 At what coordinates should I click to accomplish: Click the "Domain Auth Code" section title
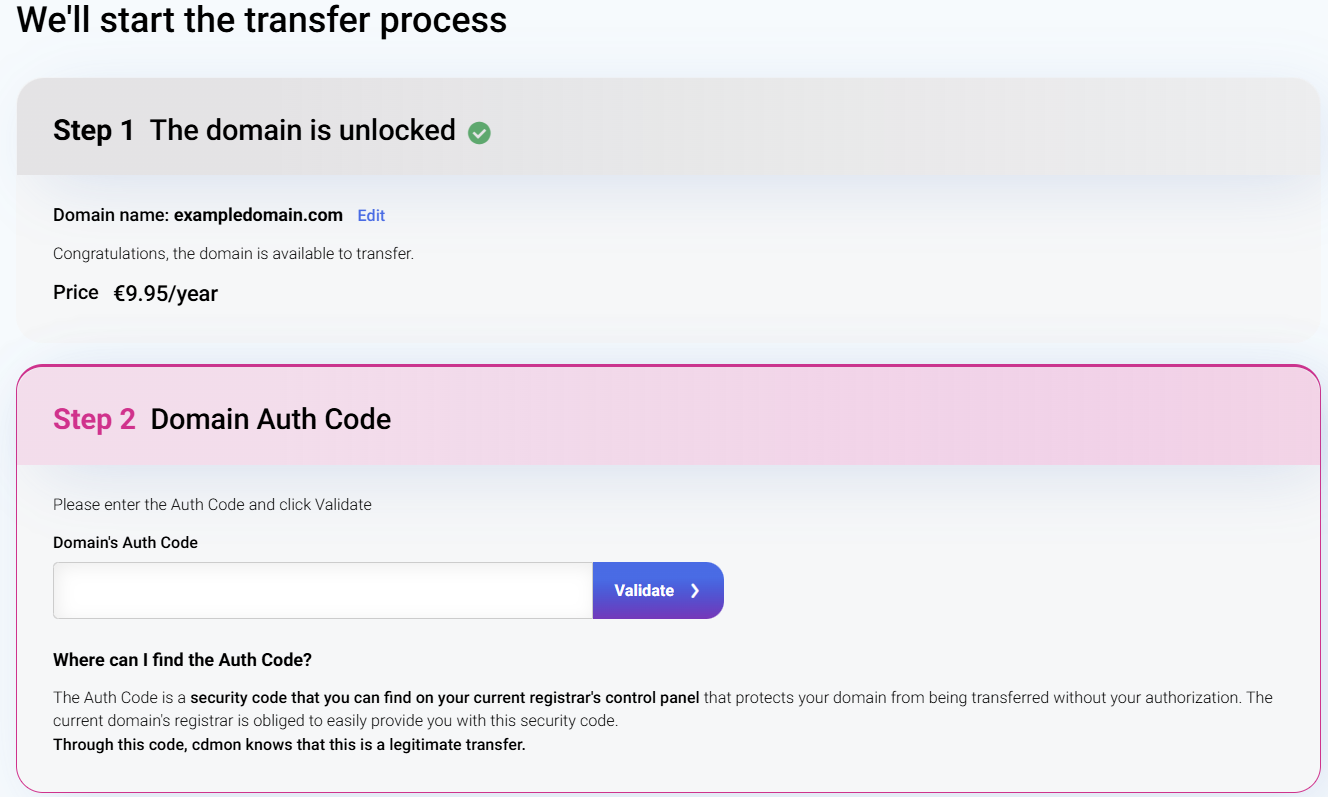tap(270, 419)
